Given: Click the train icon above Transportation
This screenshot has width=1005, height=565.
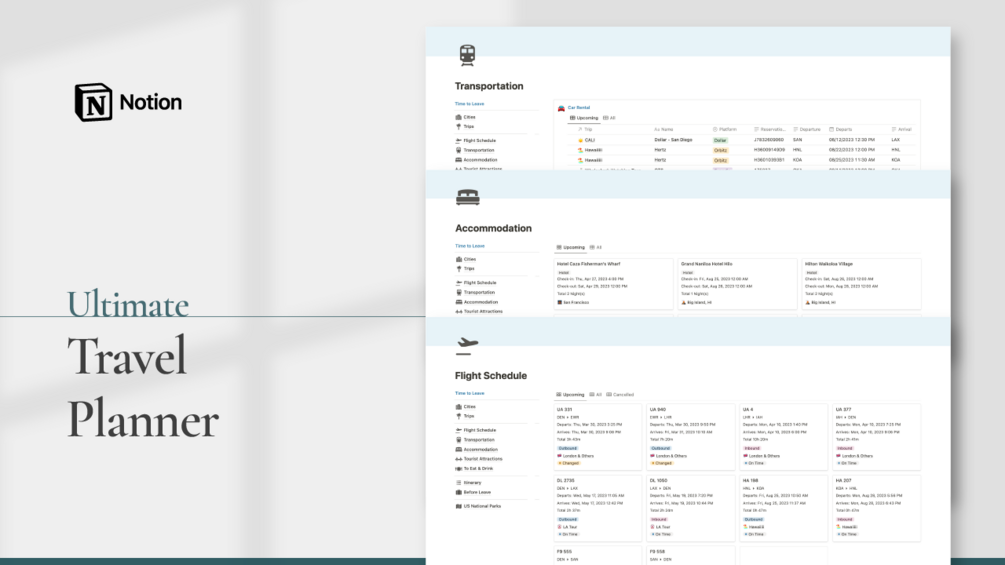Looking at the screenshot, I should click(467, 55).
